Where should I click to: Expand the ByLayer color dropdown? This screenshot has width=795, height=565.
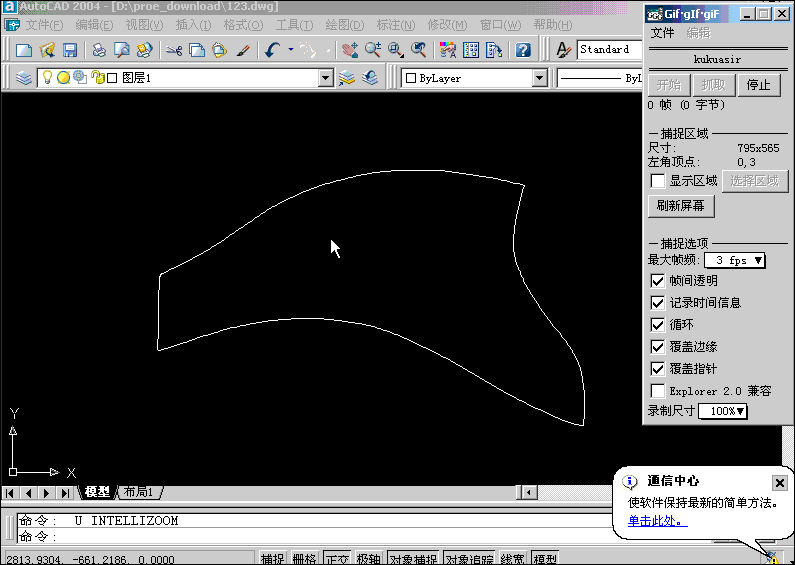point(540,78)
